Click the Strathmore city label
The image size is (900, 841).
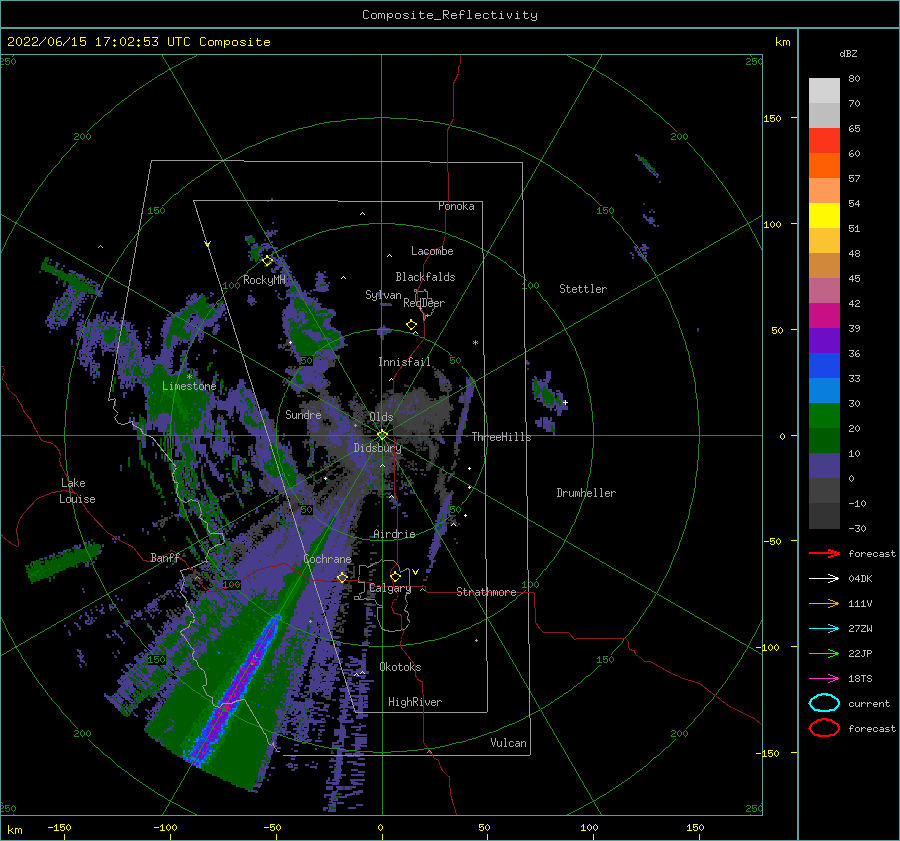pyautogui.click(x=486, y=592)
